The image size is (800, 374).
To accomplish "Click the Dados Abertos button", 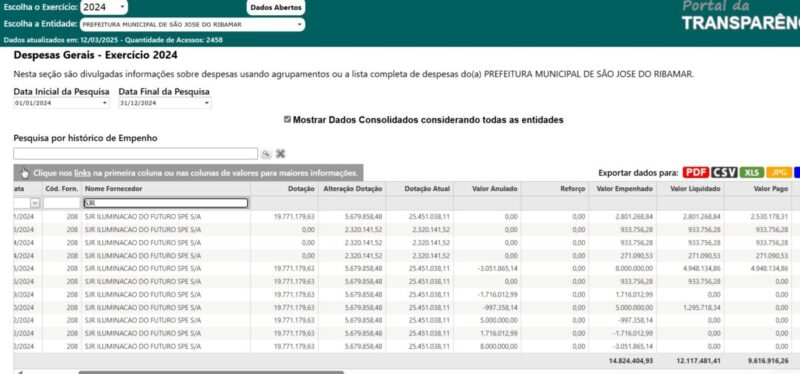I will 276,8.
